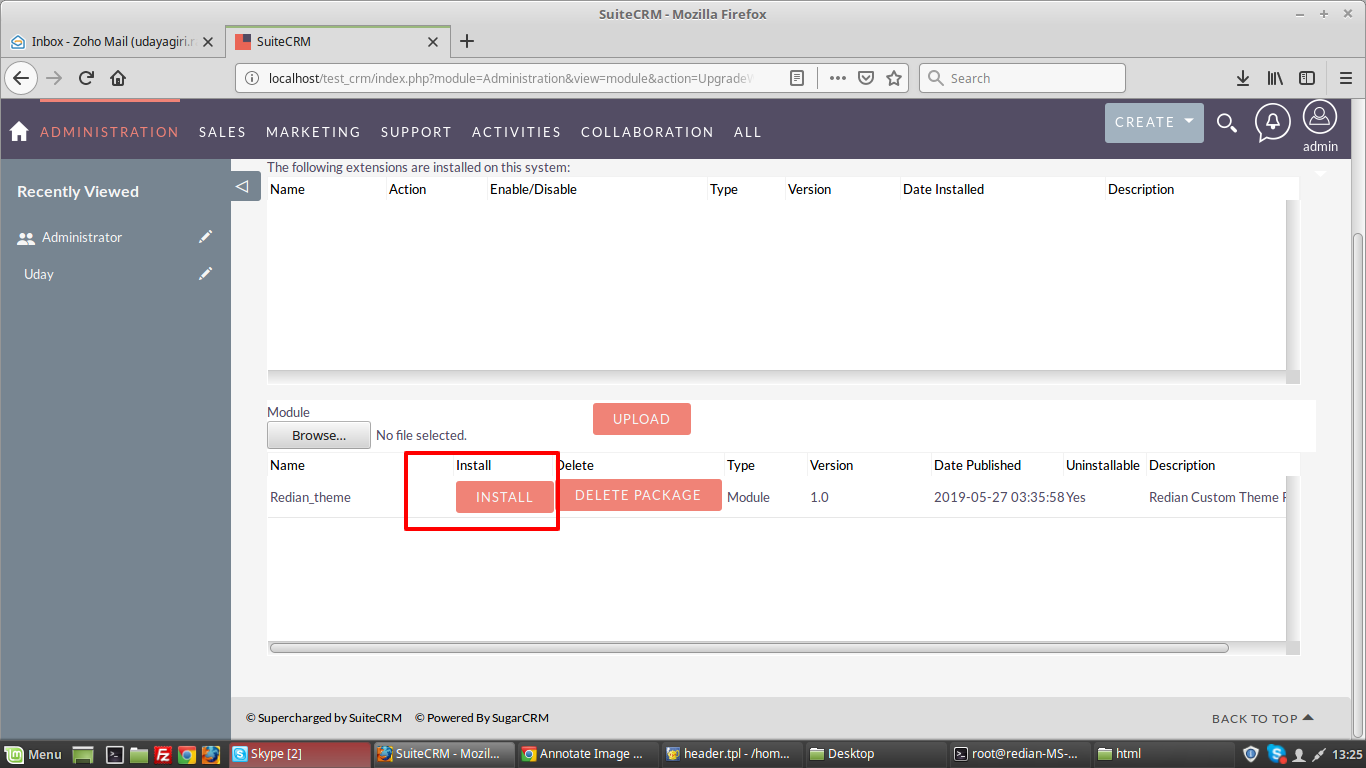Toggle the Firefox sidebar icon

1306,78
